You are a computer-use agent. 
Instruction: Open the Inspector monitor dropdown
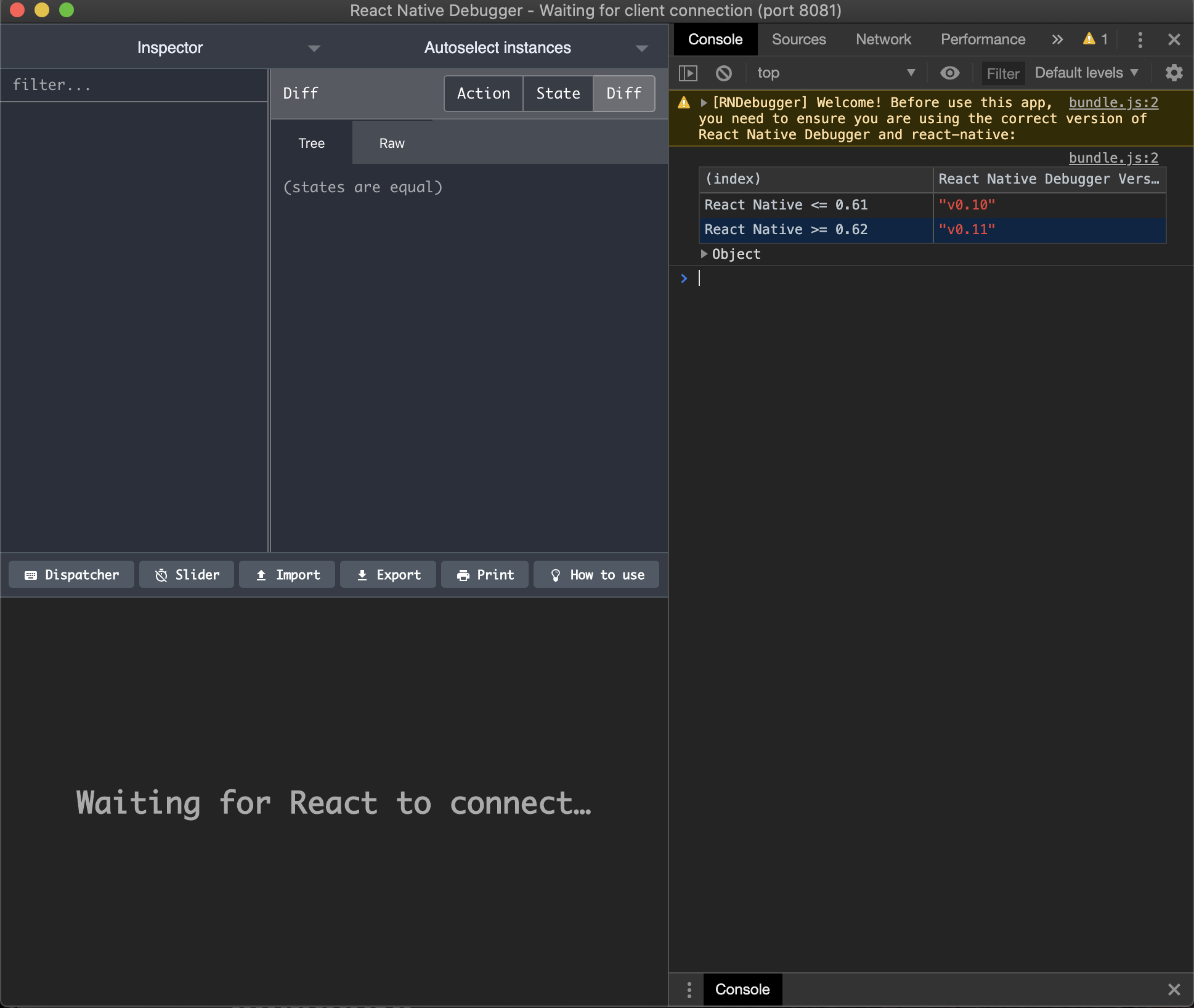point(314,48)
